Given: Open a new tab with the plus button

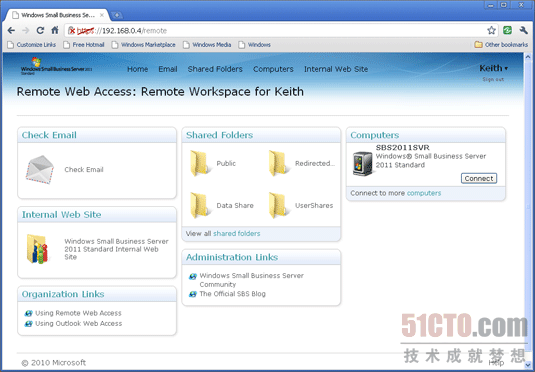Looking at the screenshot, I should [116, 15].
